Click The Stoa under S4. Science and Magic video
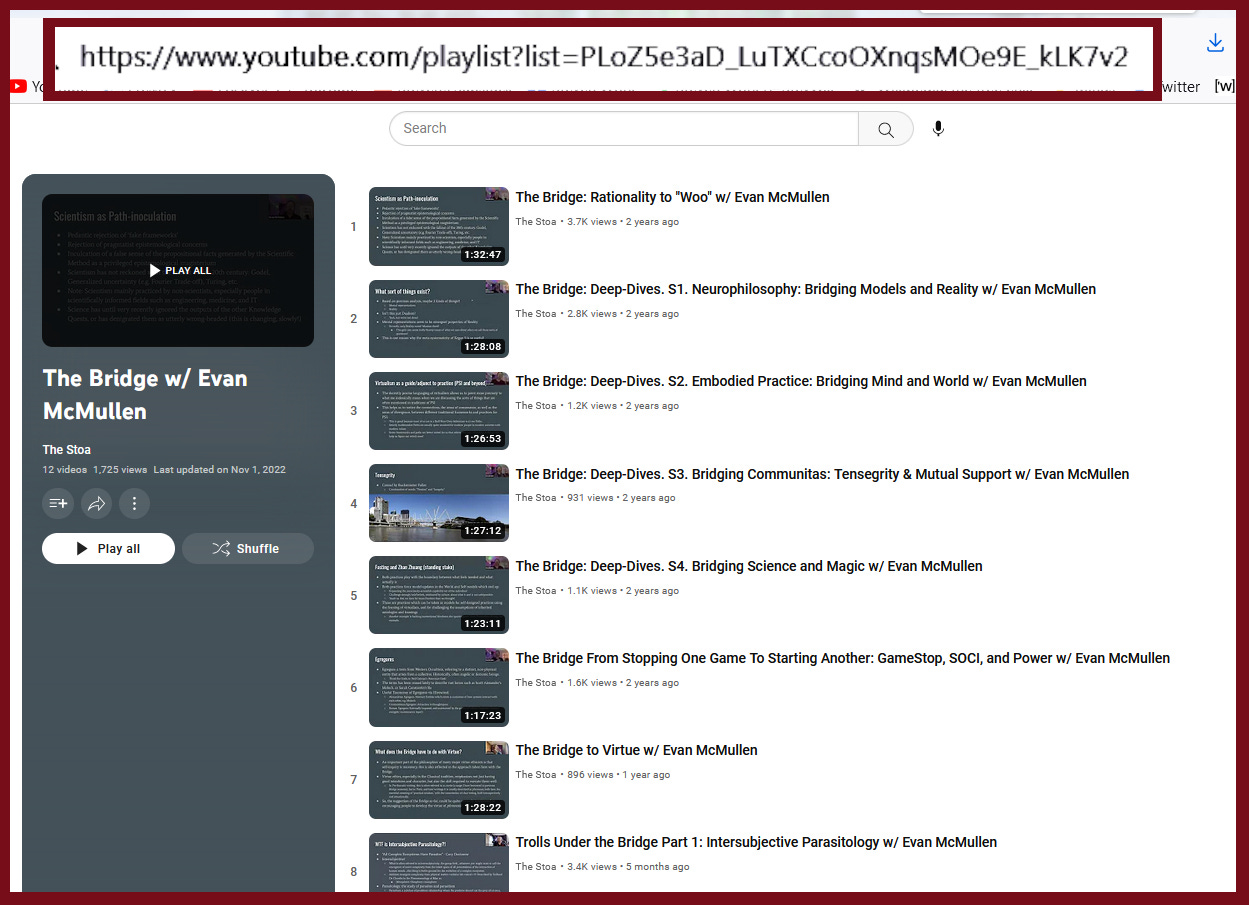This screenshot has height=905, width=1249. (536, 591)
